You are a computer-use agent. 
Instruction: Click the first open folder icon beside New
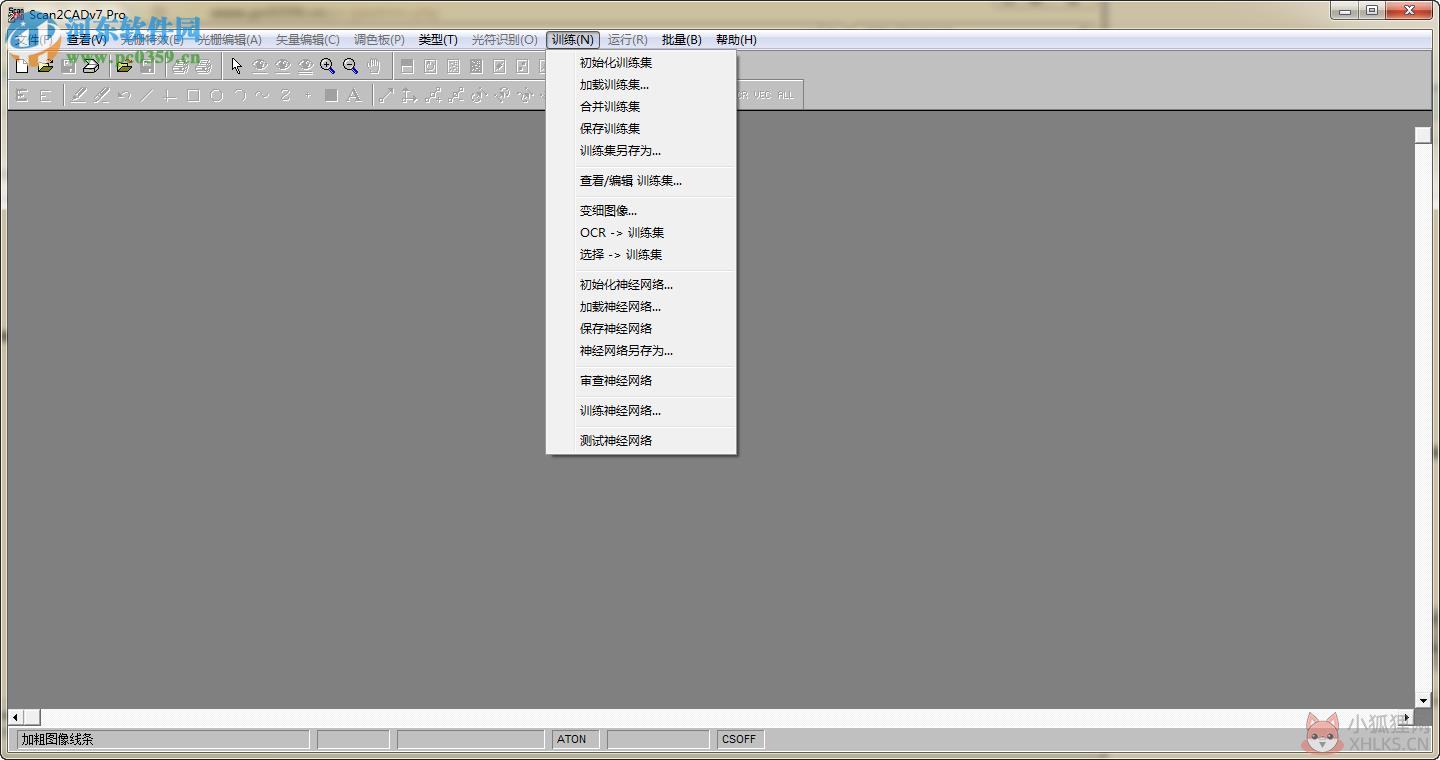pyautogui.click(x=45, y=66)
